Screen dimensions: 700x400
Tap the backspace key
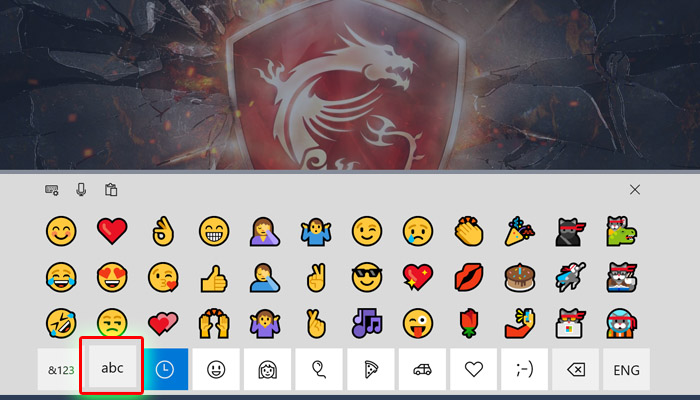[x=576, y=369]
